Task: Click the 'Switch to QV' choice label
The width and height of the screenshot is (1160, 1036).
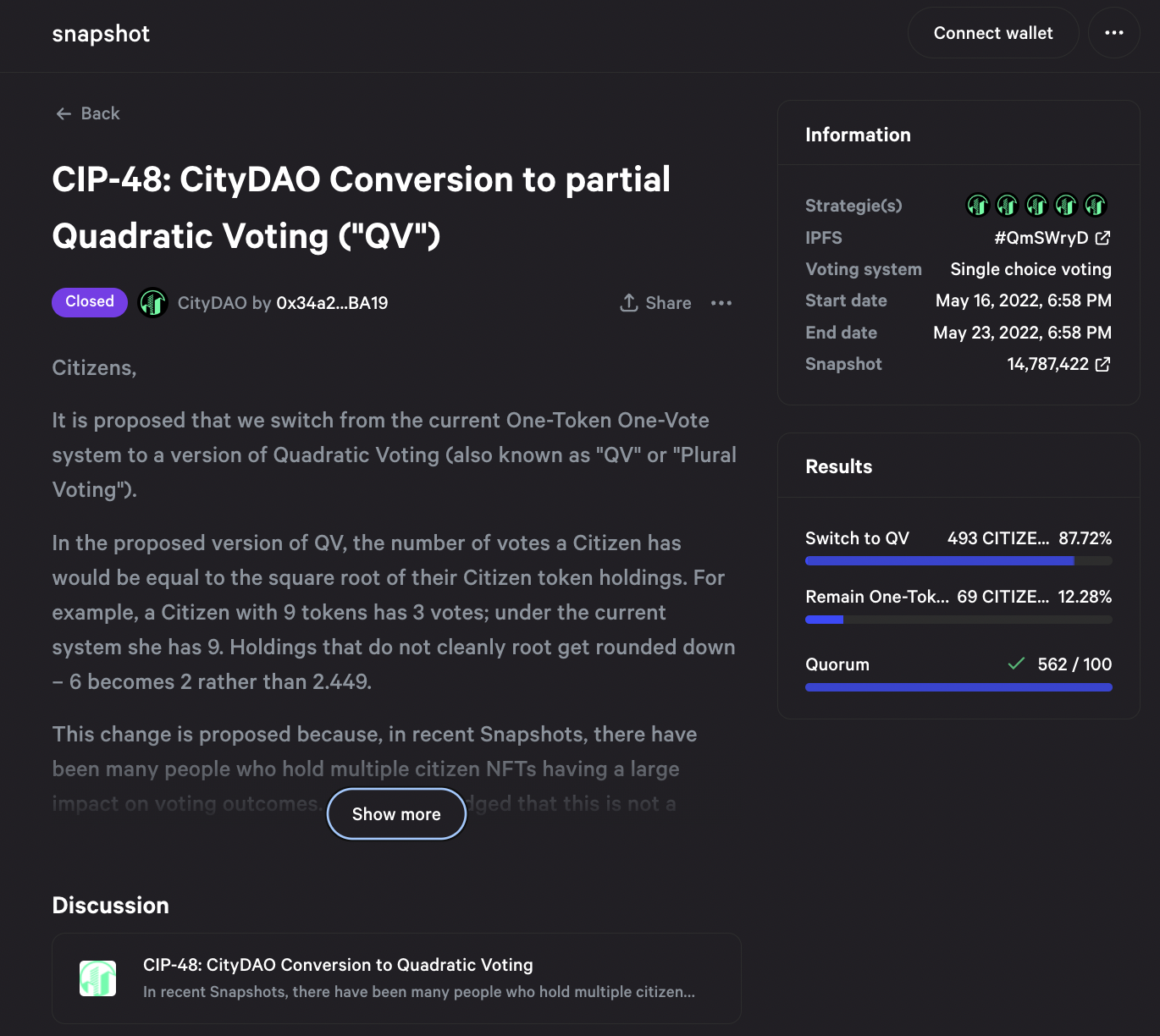Action: [x=857, y=538]
